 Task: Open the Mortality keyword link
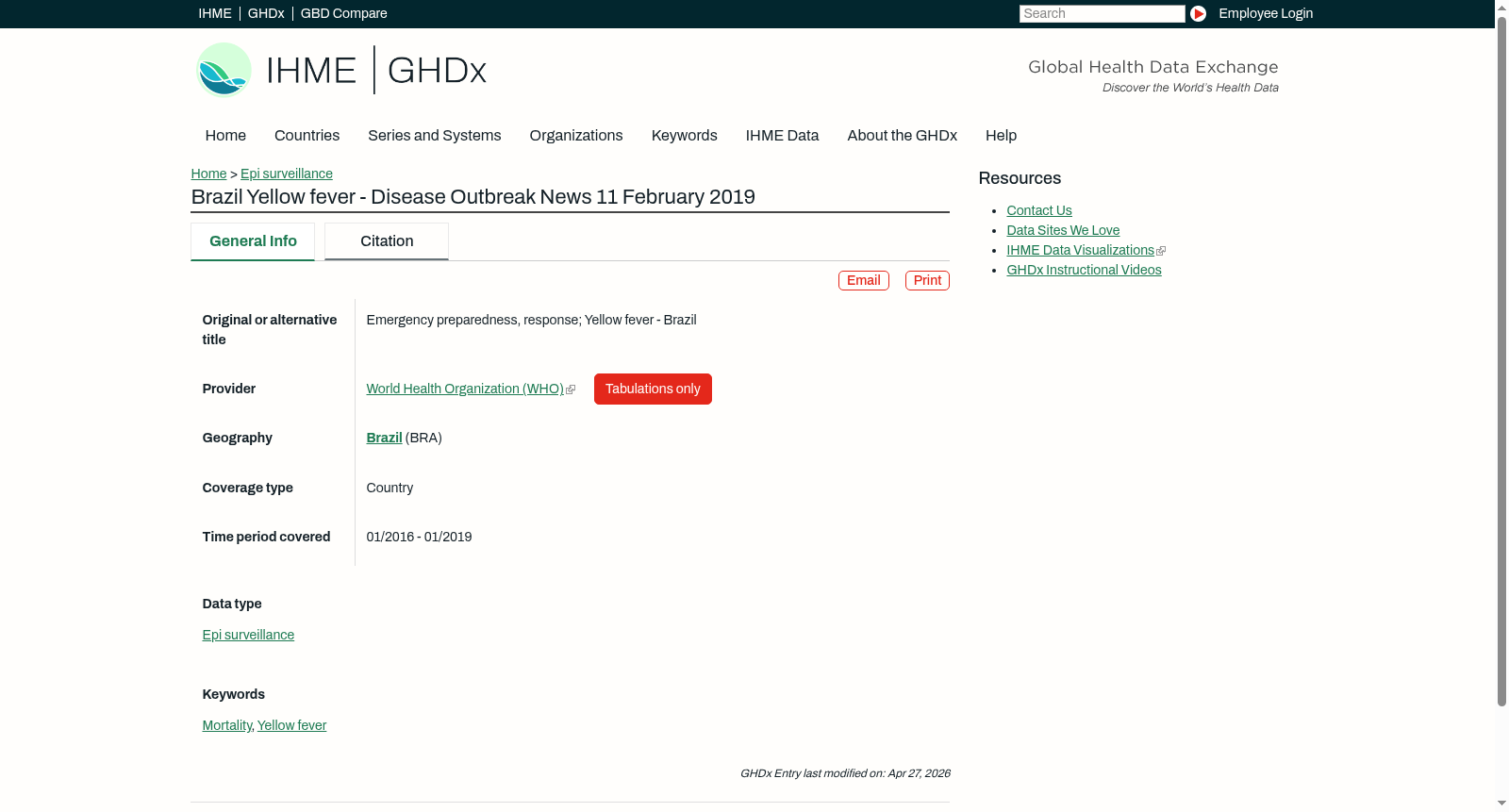(x=226, y=725)
